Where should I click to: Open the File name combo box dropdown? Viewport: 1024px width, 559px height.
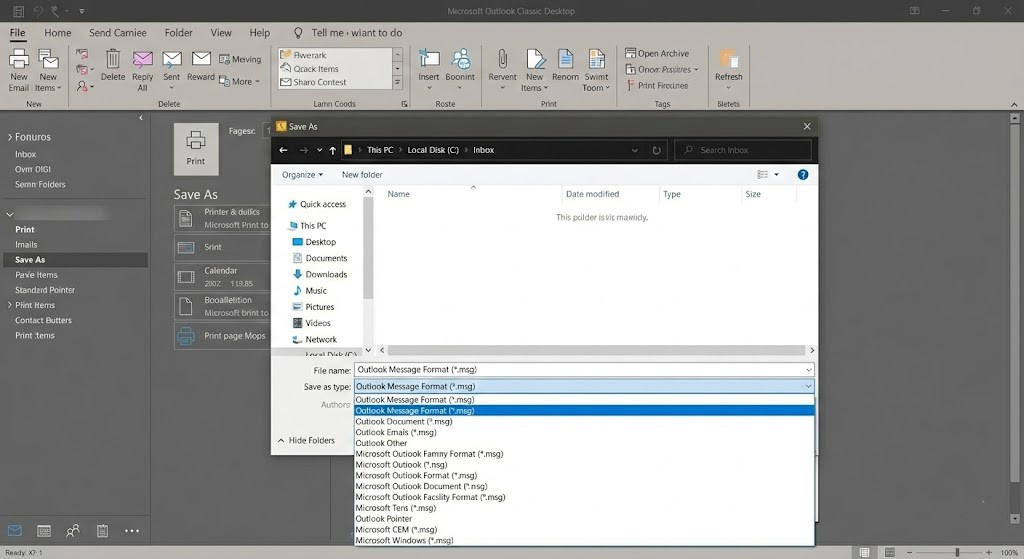[808, 370]
